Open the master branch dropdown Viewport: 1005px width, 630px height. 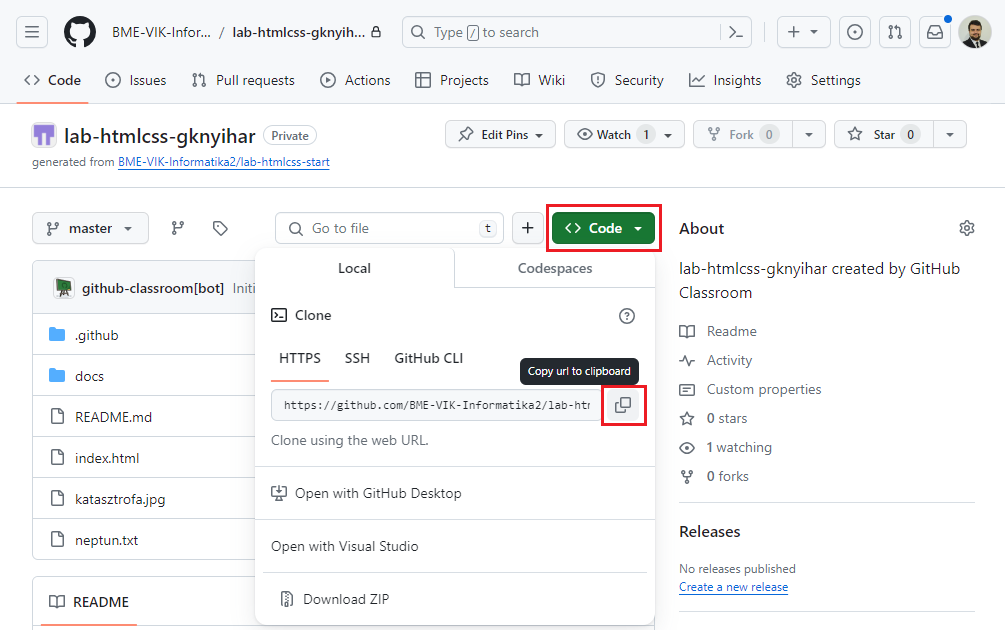90,228
